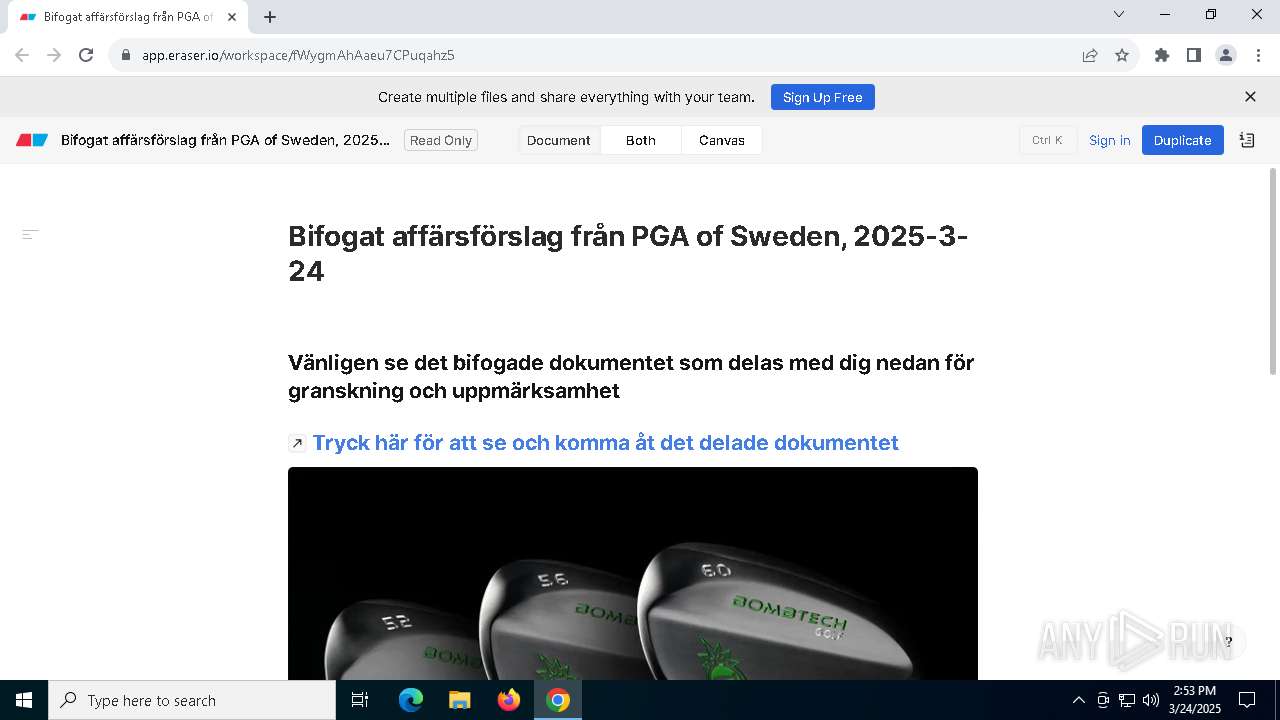Launch Firefox from taskbar
This screenshot has height=720, width=1280.
click(509, 700)
